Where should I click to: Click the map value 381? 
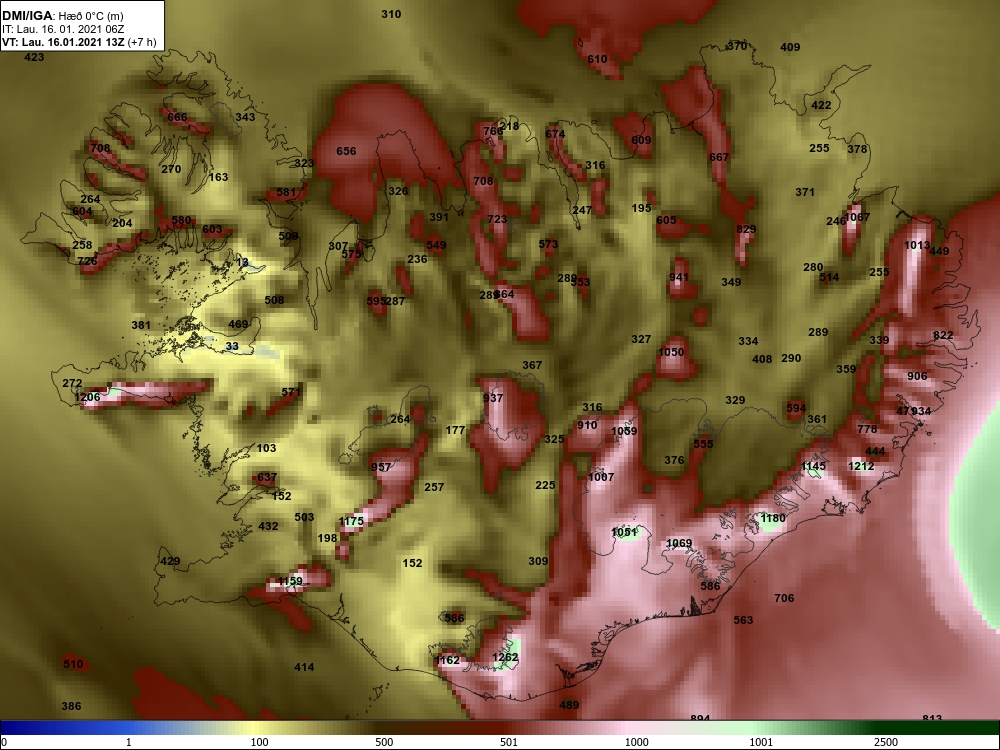pyautogui.click(x=141, y=325)
